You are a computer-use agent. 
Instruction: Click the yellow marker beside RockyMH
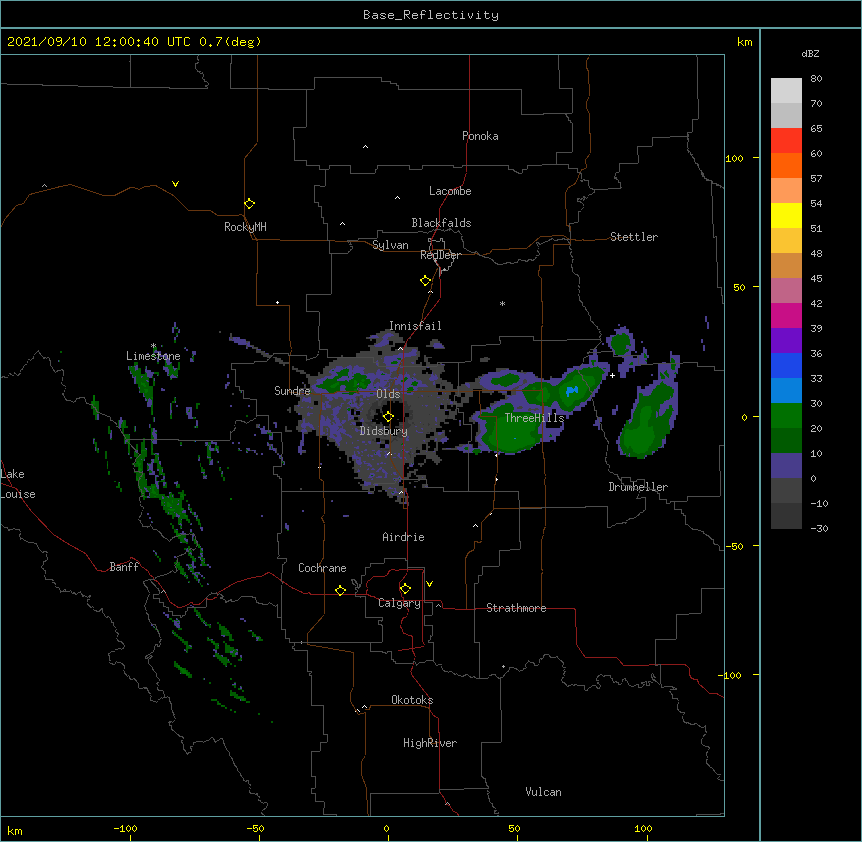coord(249,203)
